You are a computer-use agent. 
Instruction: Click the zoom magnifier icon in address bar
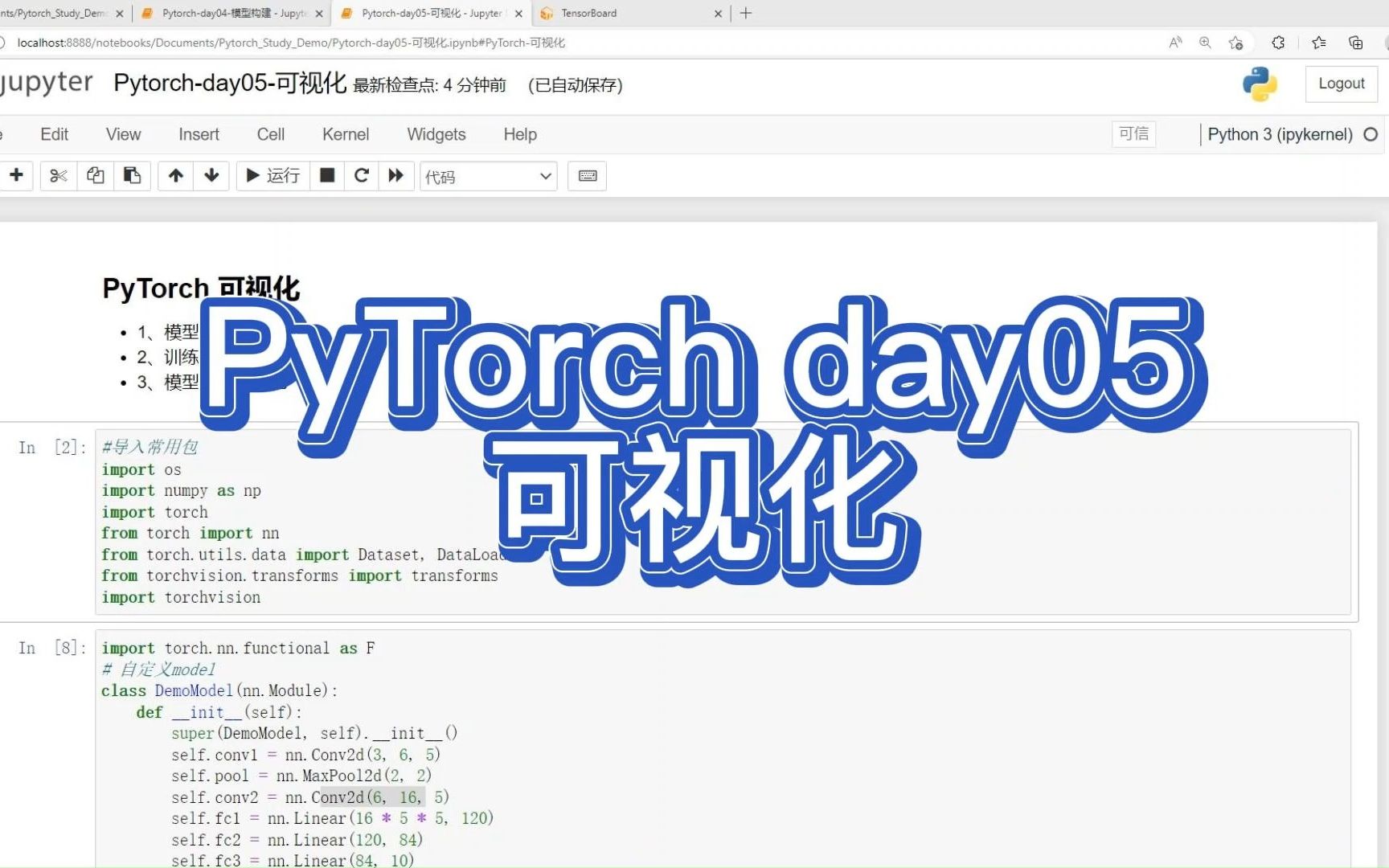tap(1205, 43)
